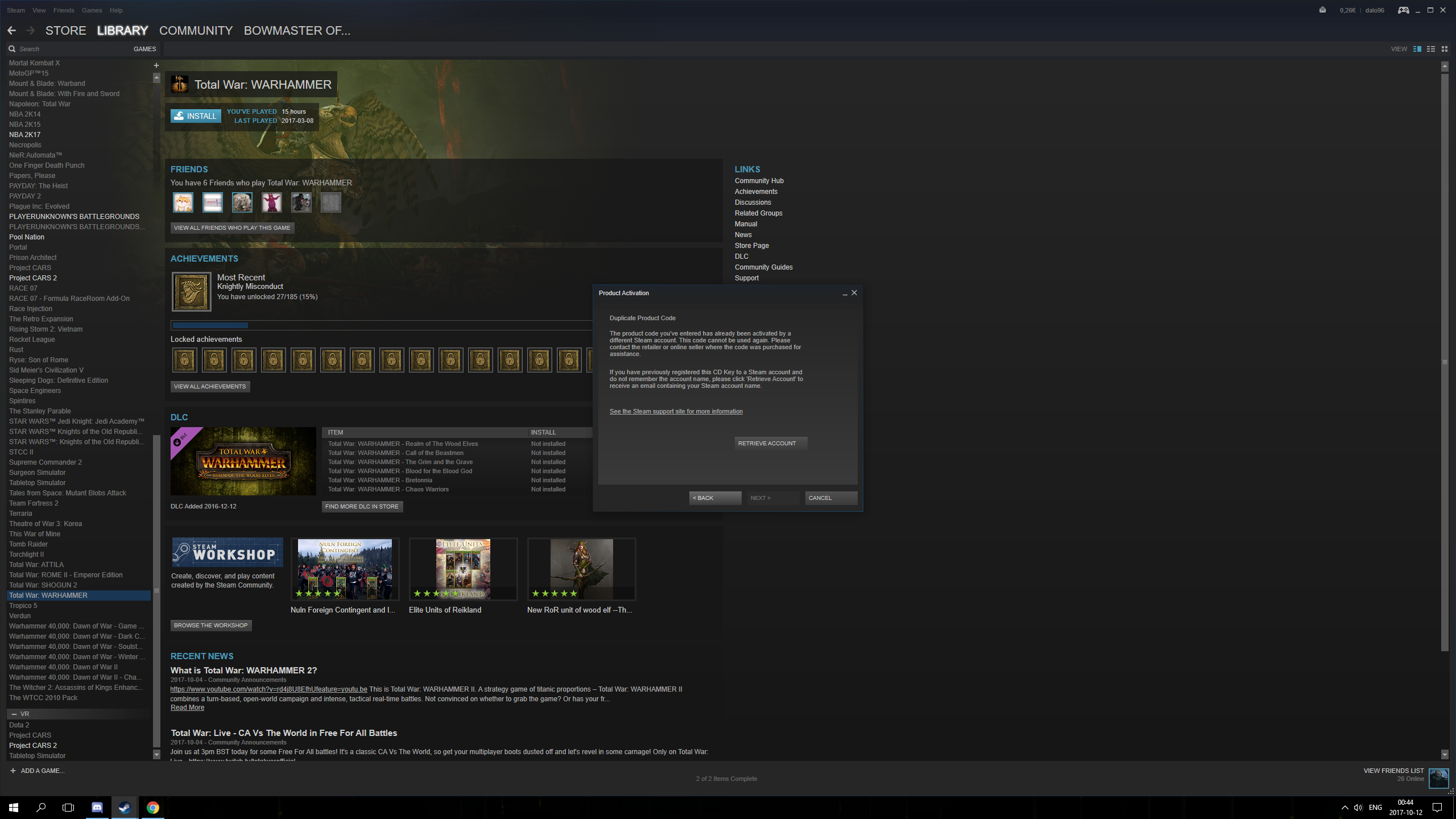The width and height of the screenshot is (1456, 819).
Task: Open Chrome from the taskbar
Action: (152, 807)
